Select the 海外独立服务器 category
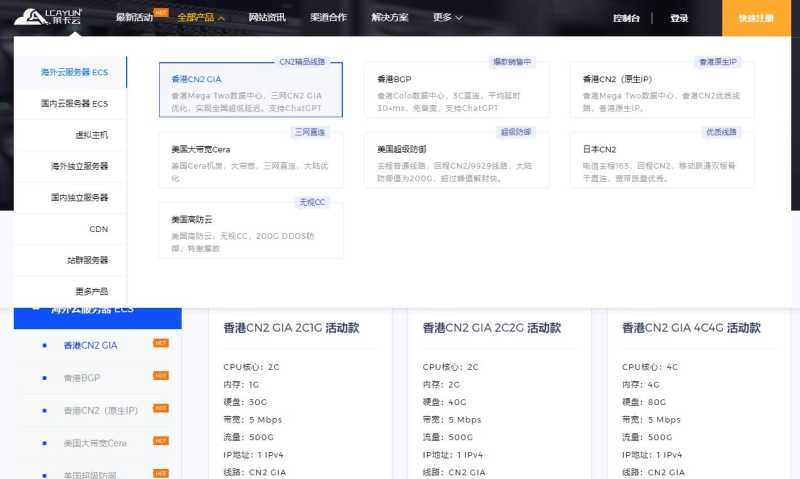 tap(70, 166)
